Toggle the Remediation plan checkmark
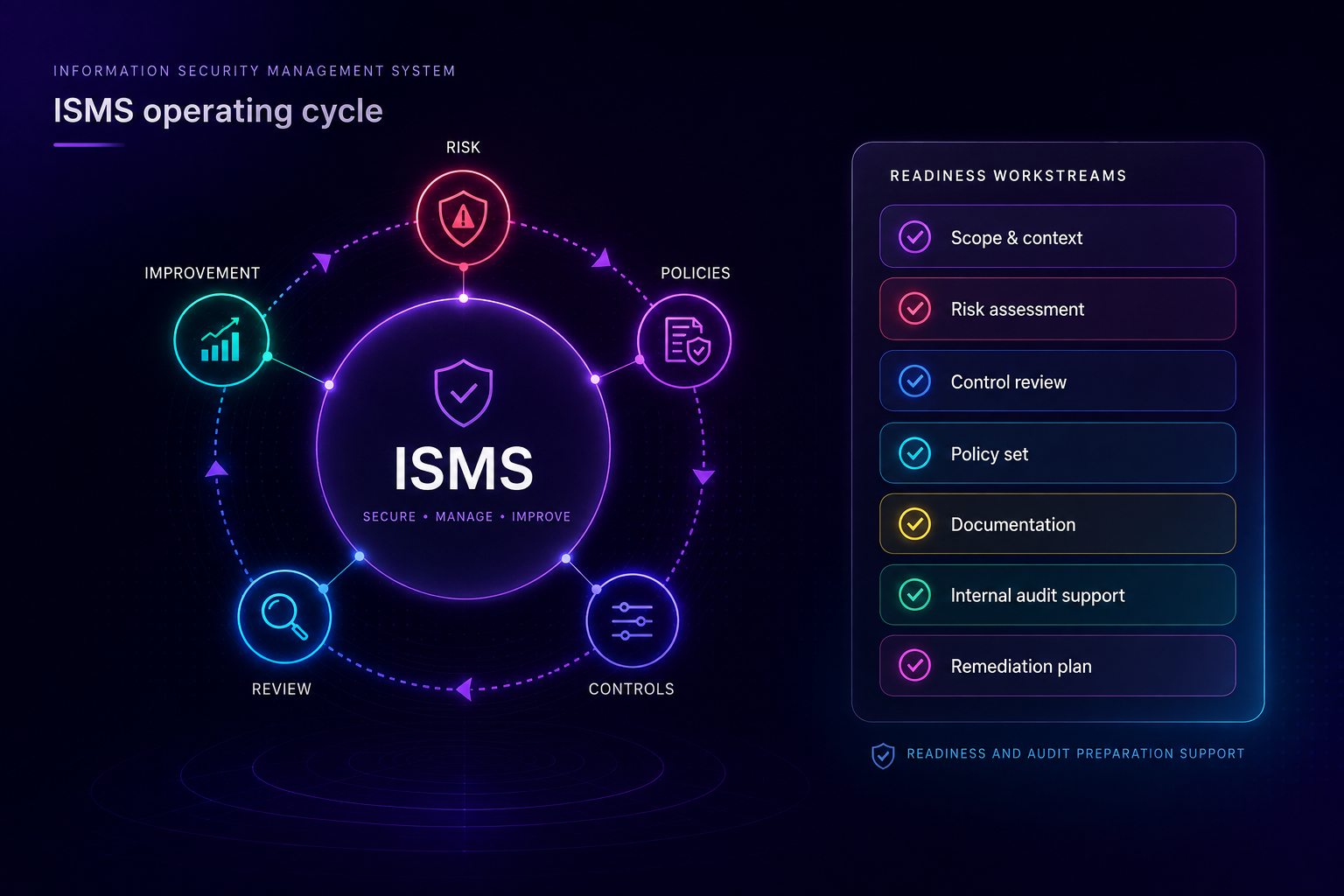The height and width of the screenshot is (896, 1344). (914, 666)
